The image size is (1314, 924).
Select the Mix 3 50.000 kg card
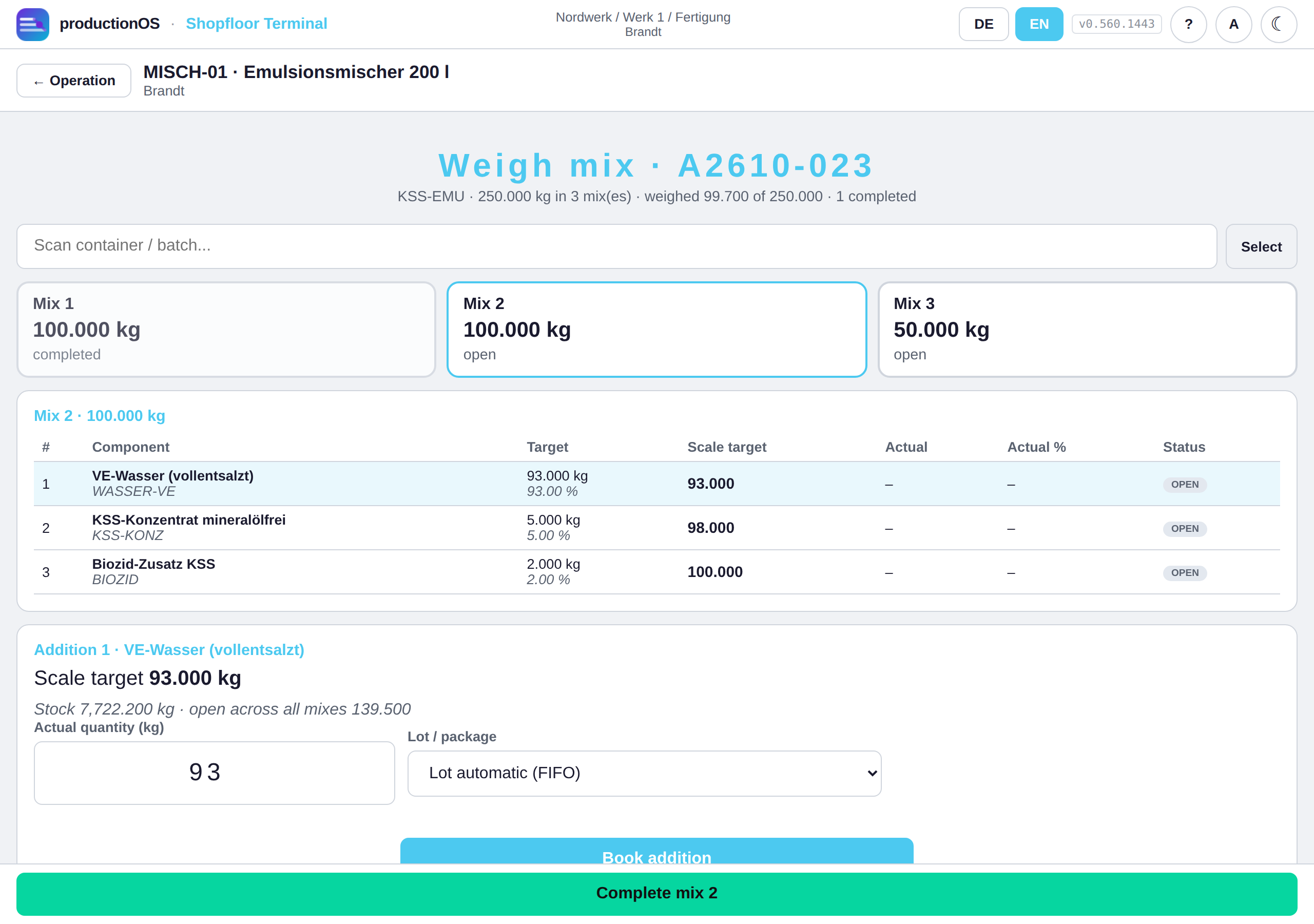[x=1087, y=329]
